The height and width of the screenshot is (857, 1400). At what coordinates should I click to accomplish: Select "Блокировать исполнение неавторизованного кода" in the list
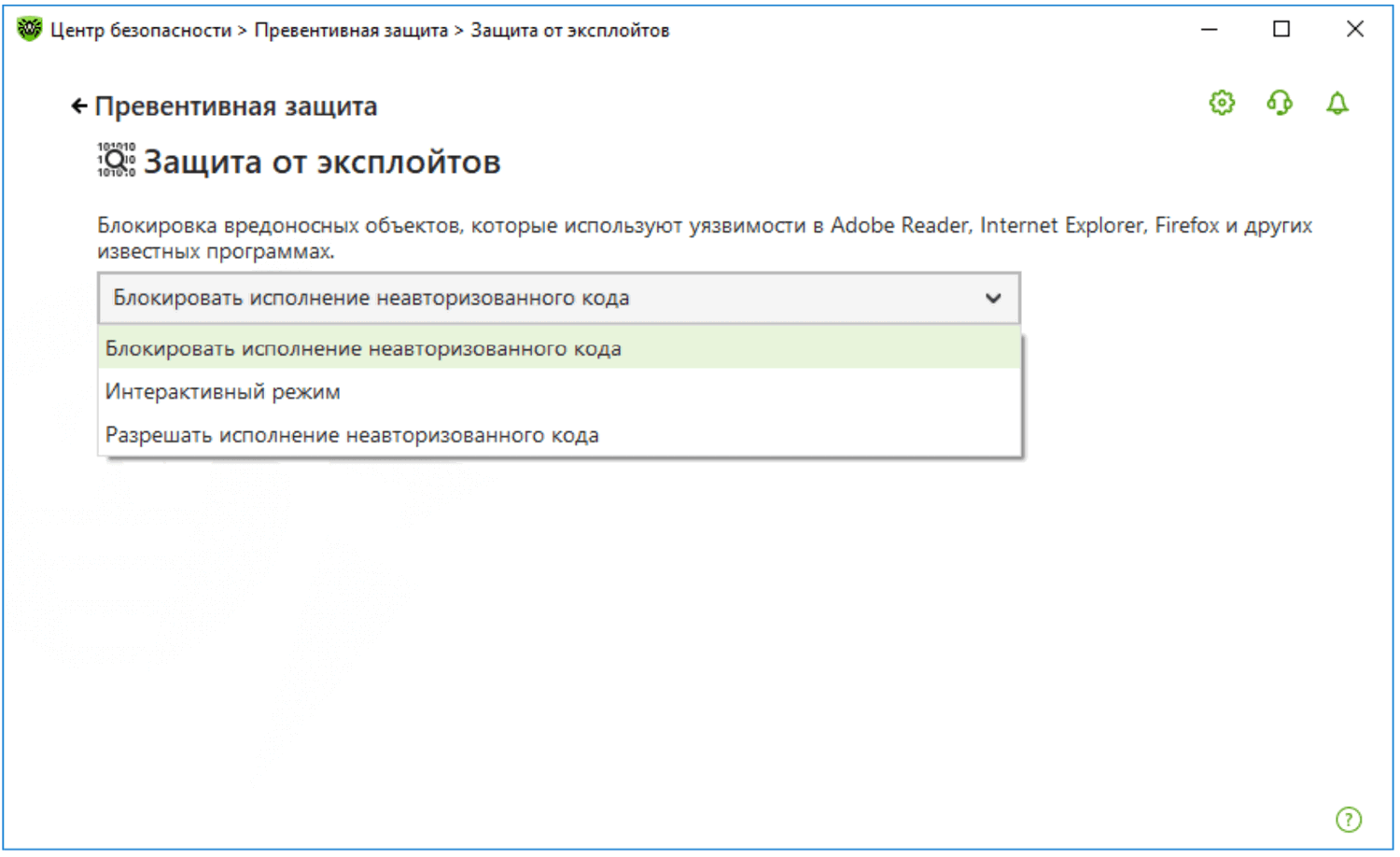(363, 349)
